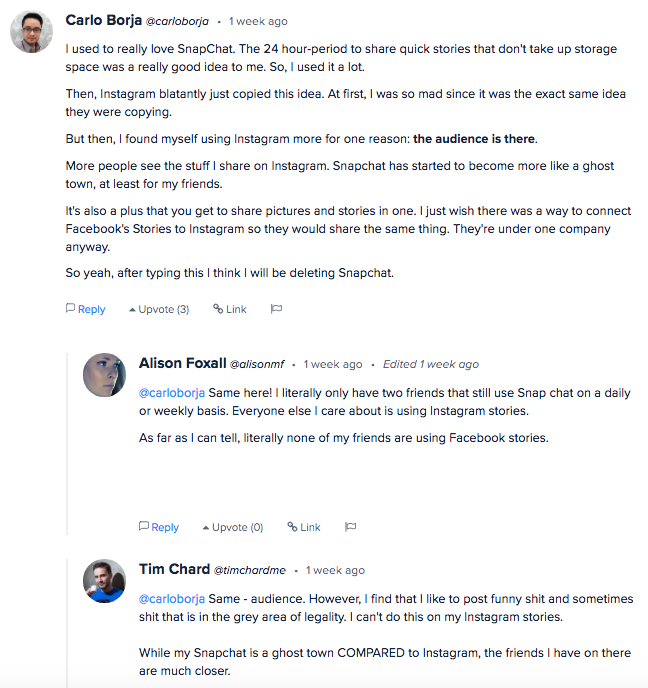Copy link to Carlo Borja's comment
648x688 pixels.
(x=230, y=309)
